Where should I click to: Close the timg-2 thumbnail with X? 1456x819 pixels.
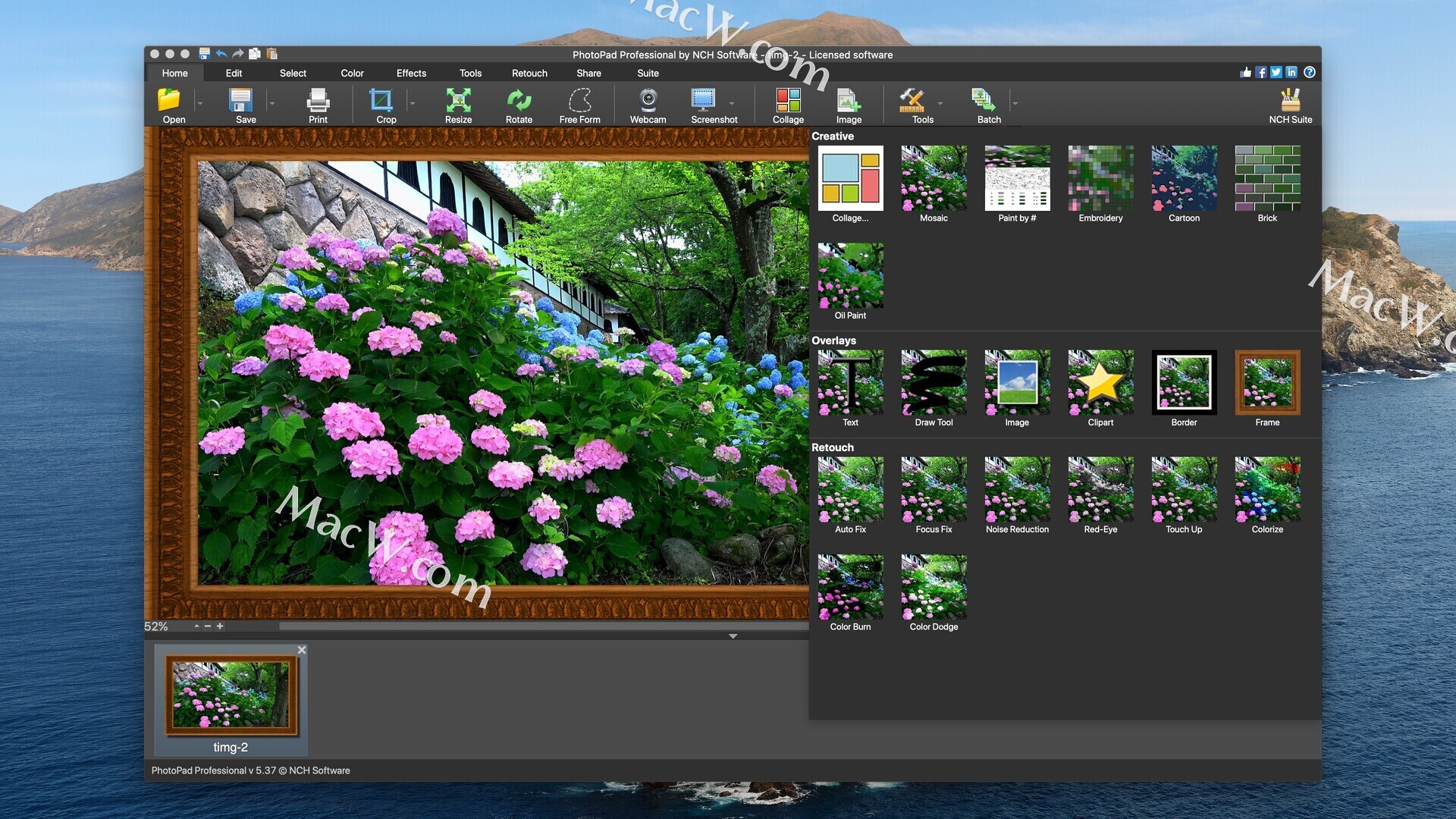pos(302,650)
